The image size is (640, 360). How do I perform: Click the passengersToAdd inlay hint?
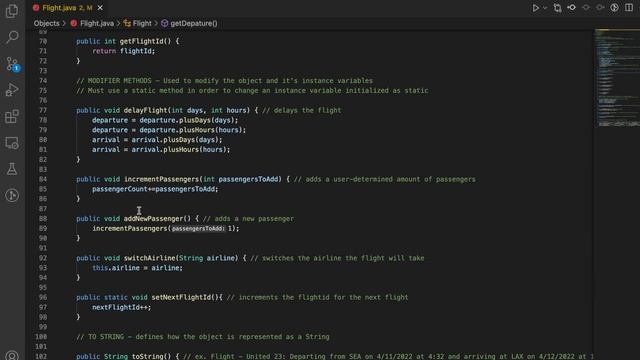198,229
